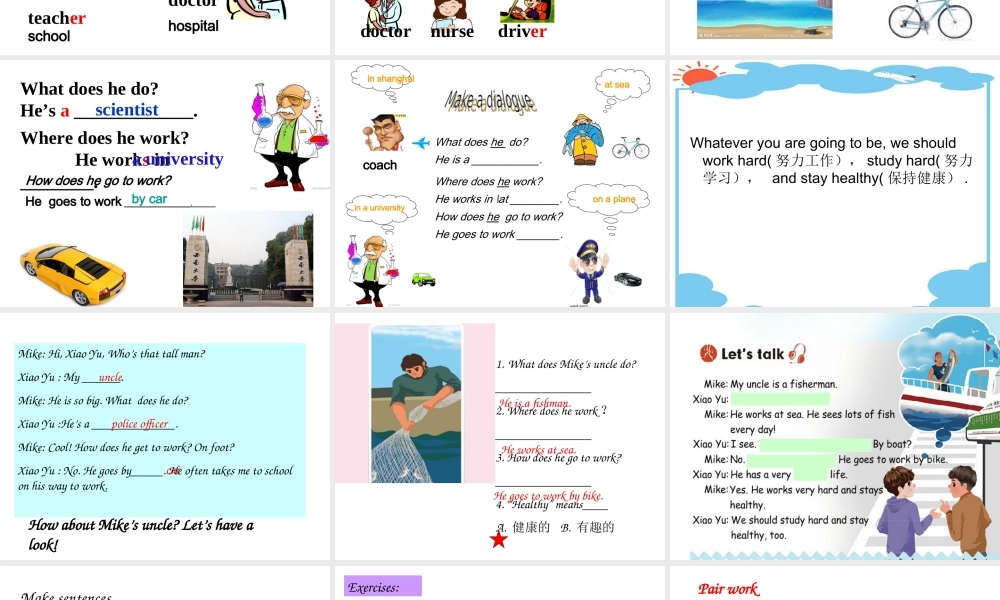Click the word 'driver'
This screenshot has height=600, width=1000.
tap(522, 31)
